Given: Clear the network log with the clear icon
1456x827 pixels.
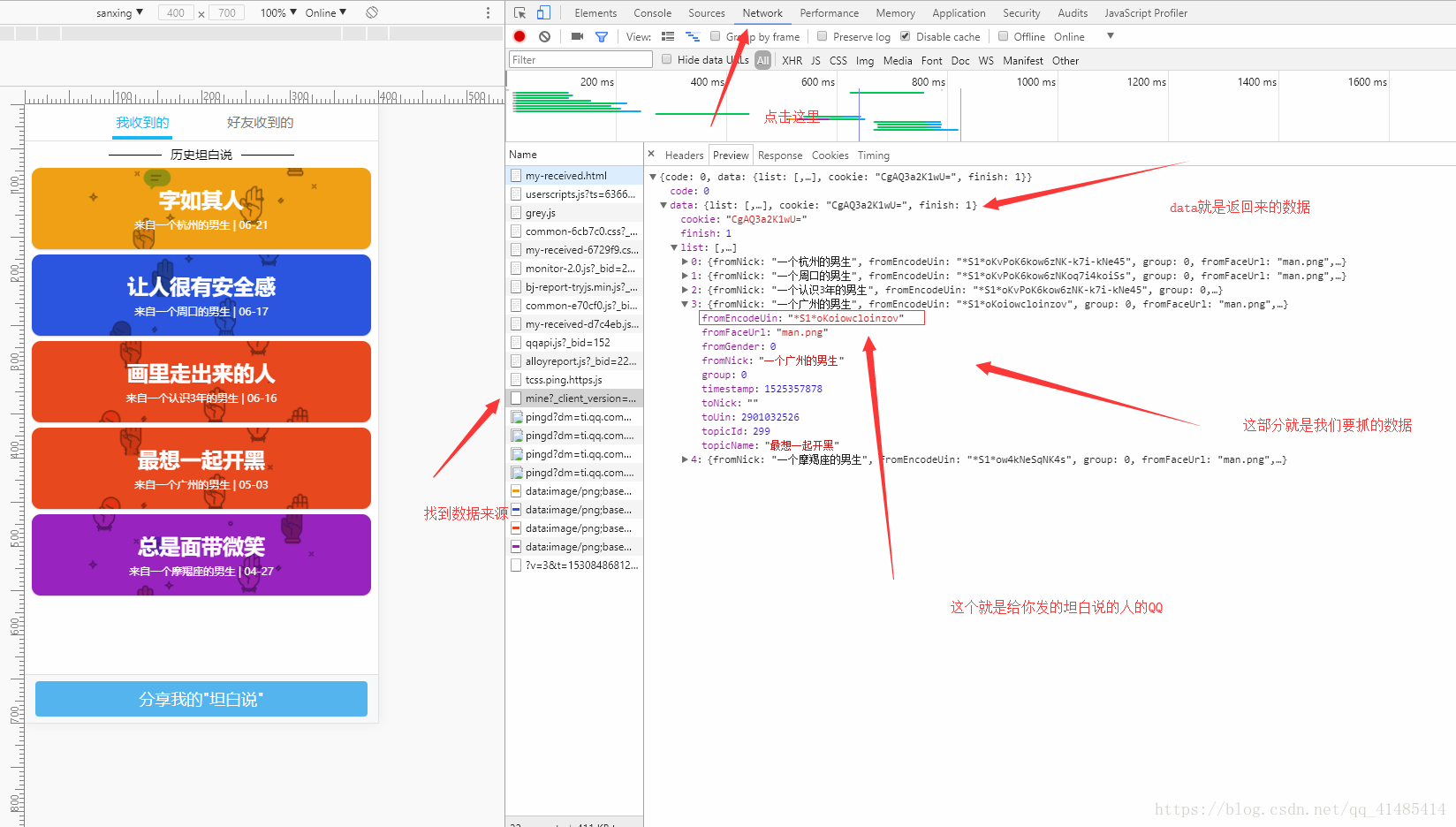Looking at the screenshot, I should point(544,36).
